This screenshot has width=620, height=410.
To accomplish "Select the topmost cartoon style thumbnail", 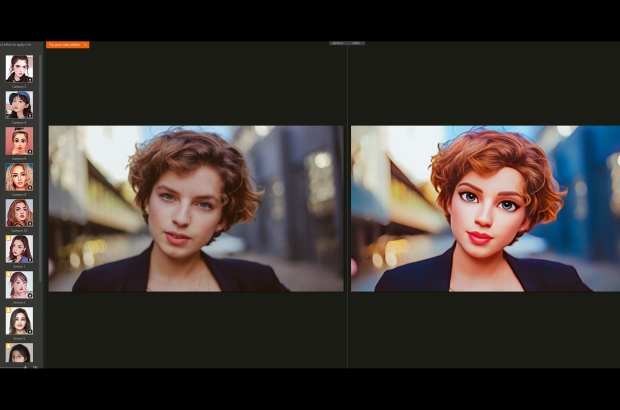I will click(19, 68).
